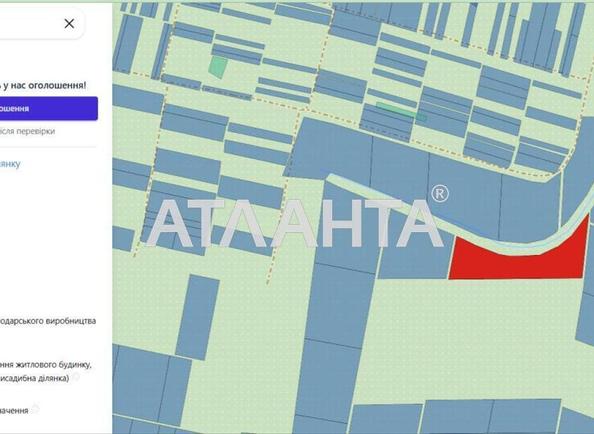Click the purple announcement button ending in 'ошення'

coord(48,109)
